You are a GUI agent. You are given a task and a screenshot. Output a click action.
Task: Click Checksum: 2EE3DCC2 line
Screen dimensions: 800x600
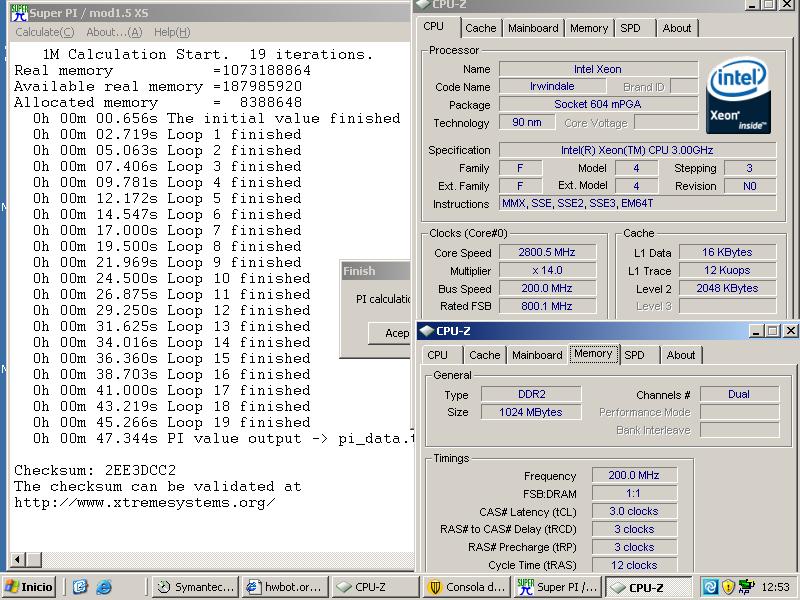pos(95,470)
